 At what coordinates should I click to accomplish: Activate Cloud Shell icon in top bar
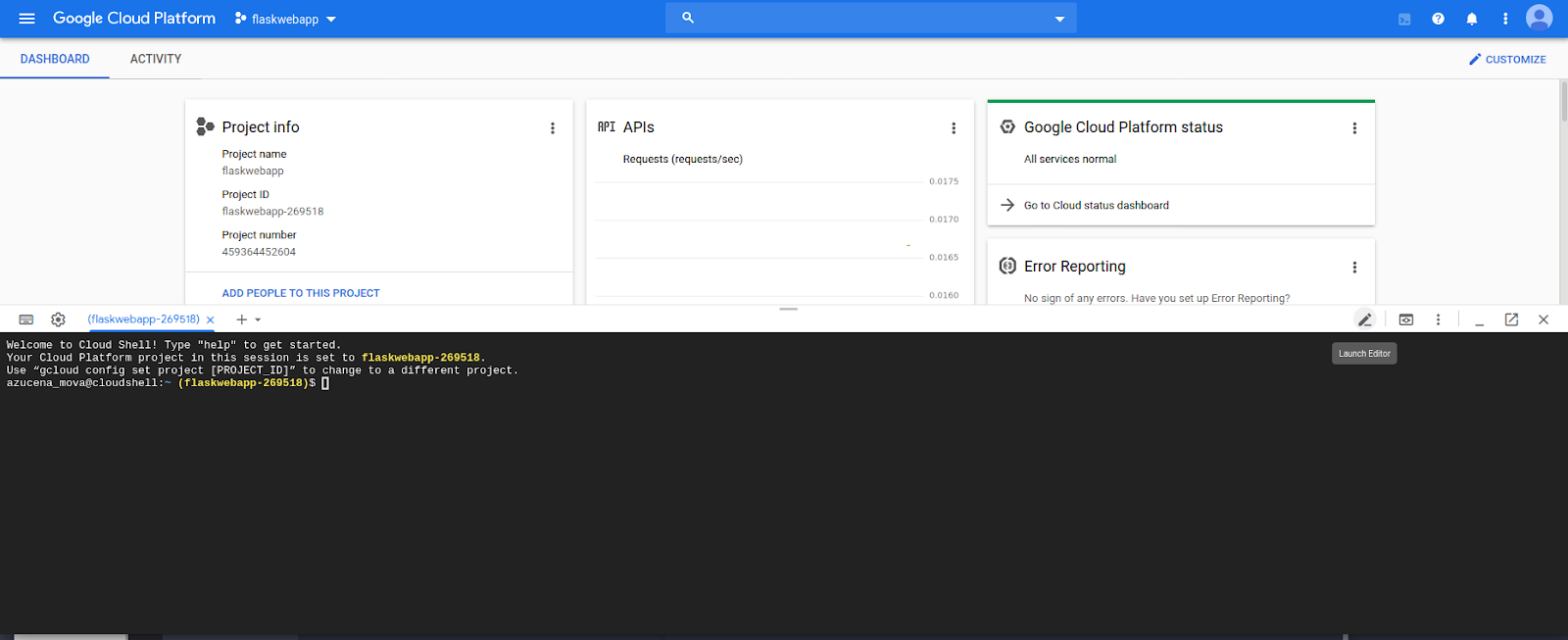click(x=1404, y=19)
